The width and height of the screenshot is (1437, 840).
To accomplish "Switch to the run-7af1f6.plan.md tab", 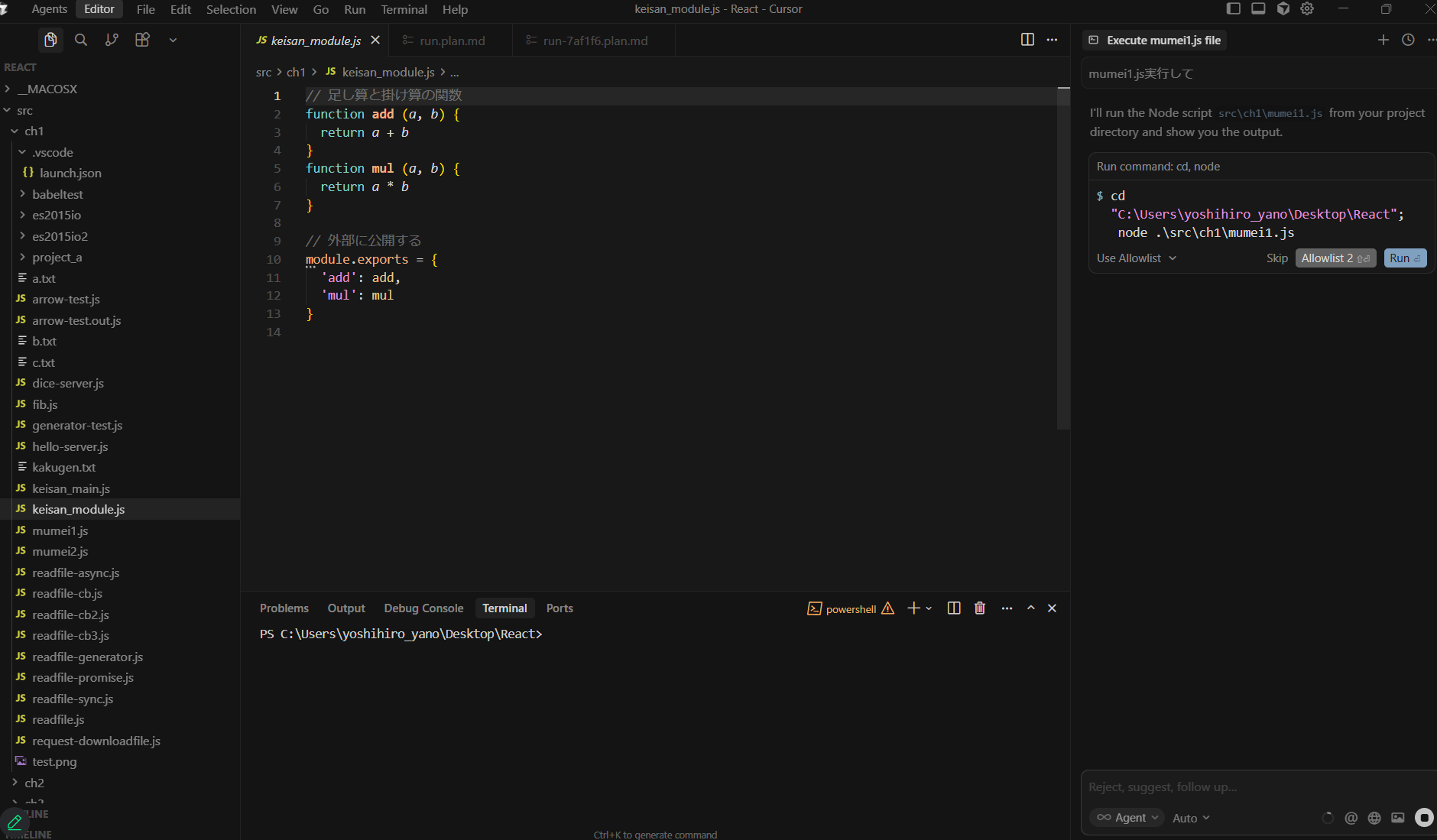I will [x=594, y=41].
